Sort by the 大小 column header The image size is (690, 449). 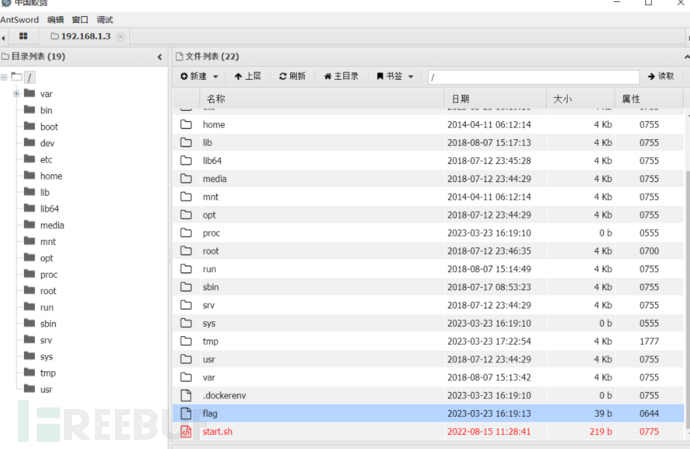[x=581, y=99]
